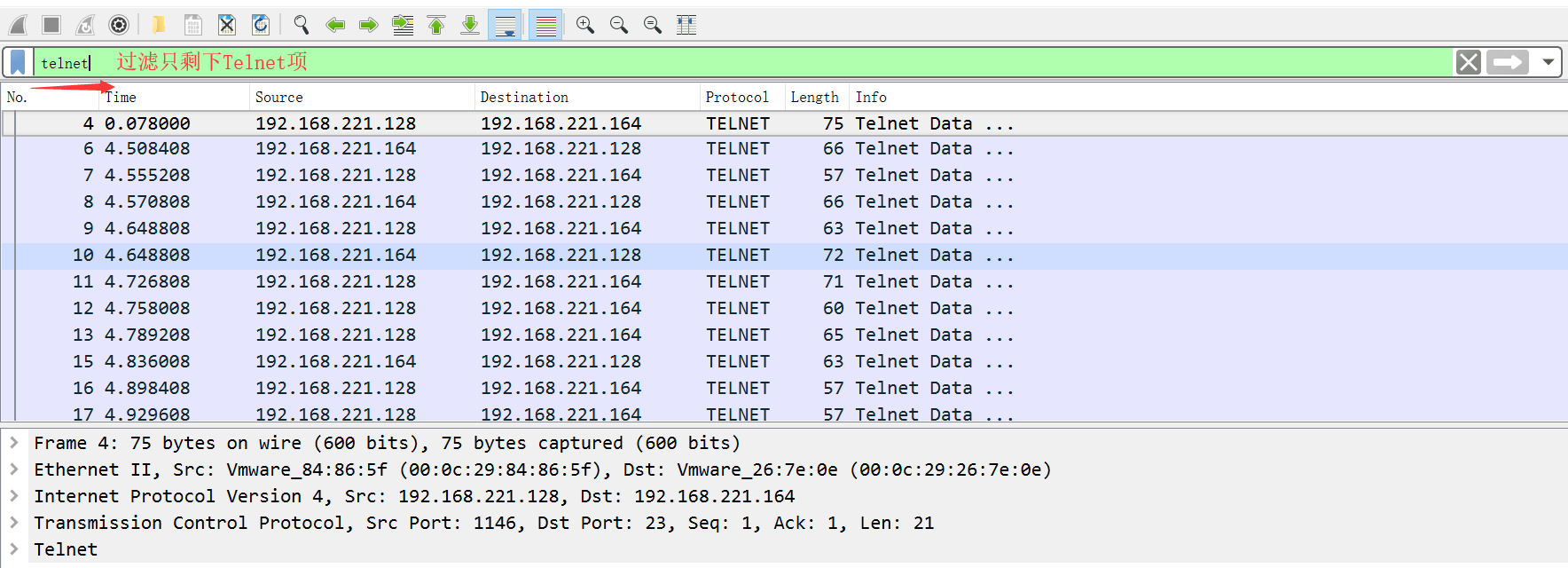
Task: Click into the telnet display filter field
Action: [743, 62]
